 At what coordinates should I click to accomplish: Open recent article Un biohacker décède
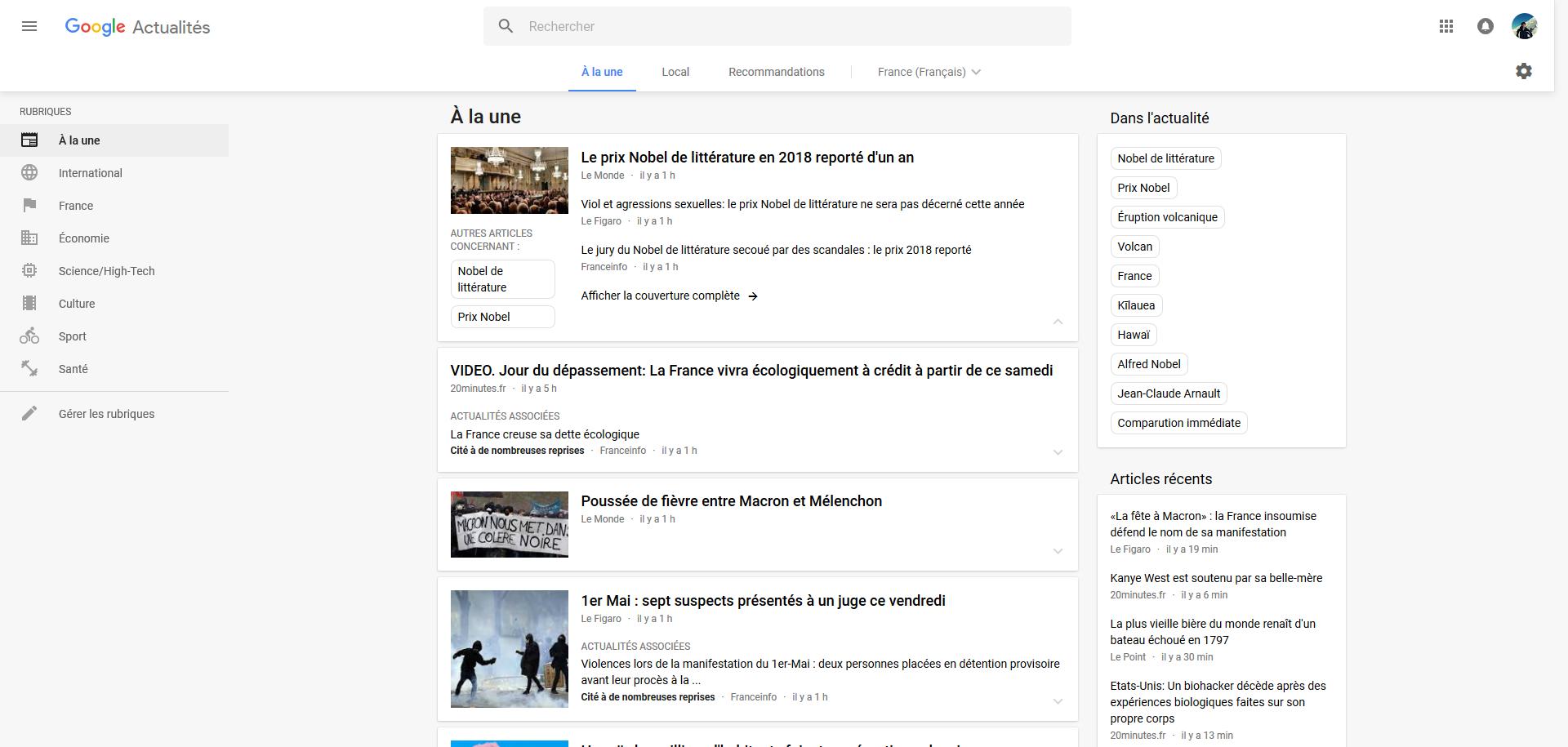1218,702
